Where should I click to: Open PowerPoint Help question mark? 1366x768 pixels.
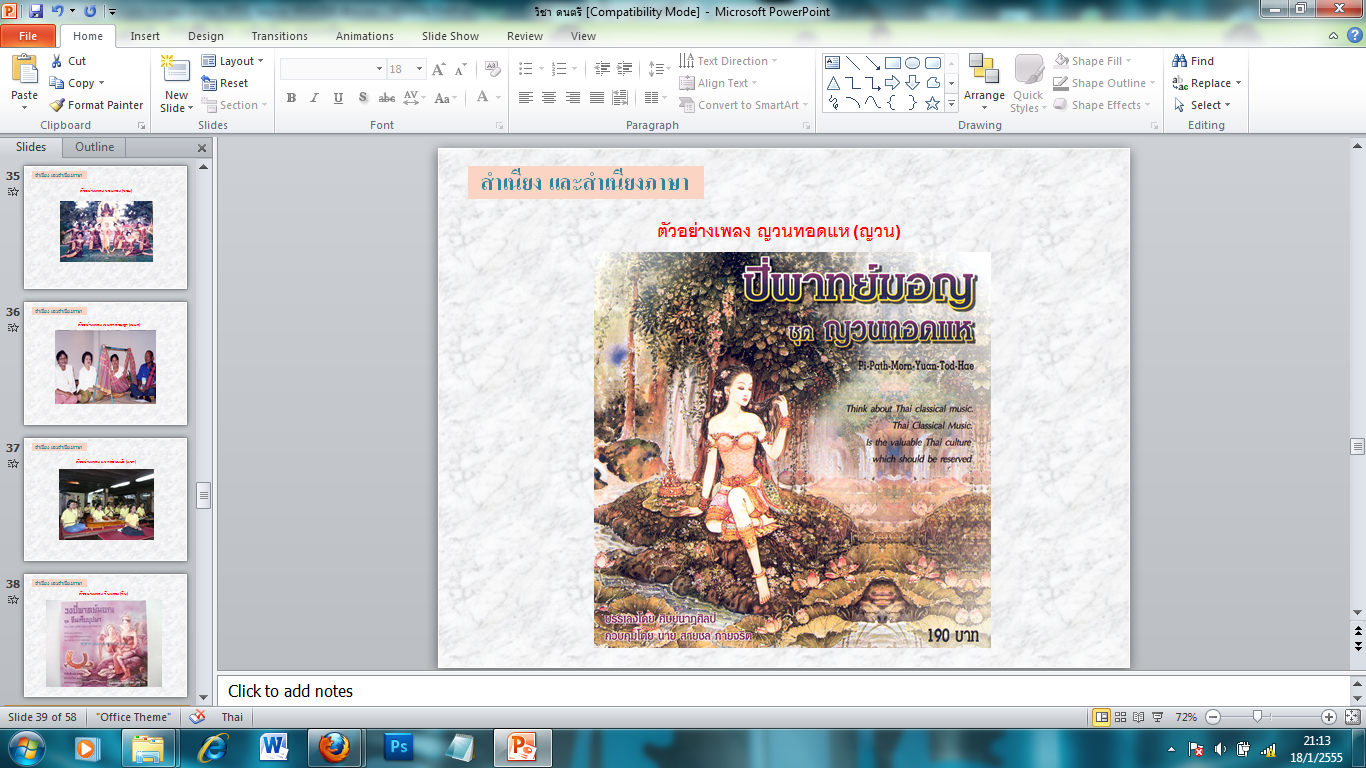pos(1354,35)
